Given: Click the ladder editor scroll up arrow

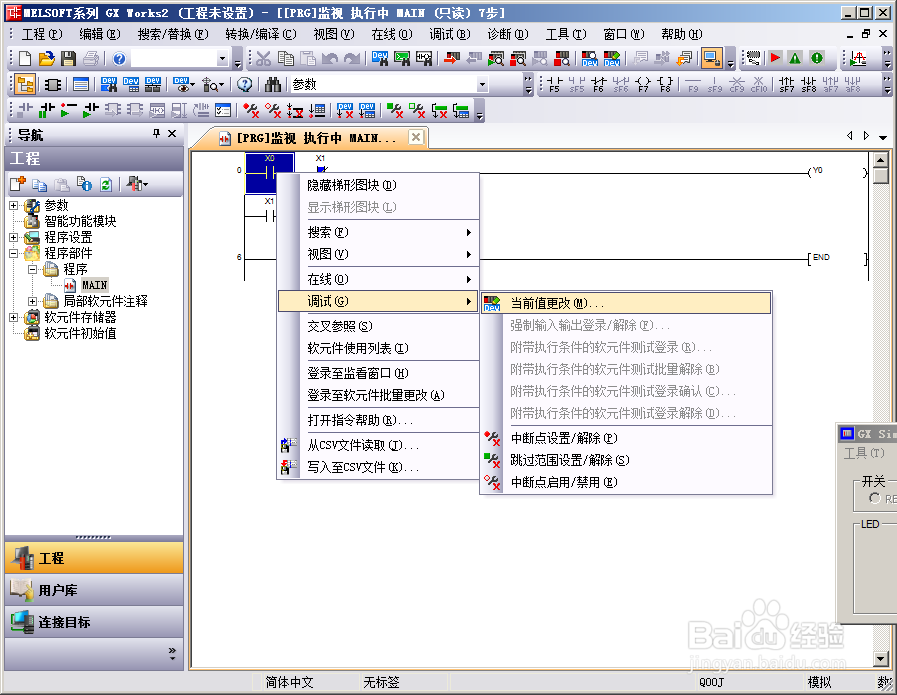Looking at the screenshot, I should [881, 160].
